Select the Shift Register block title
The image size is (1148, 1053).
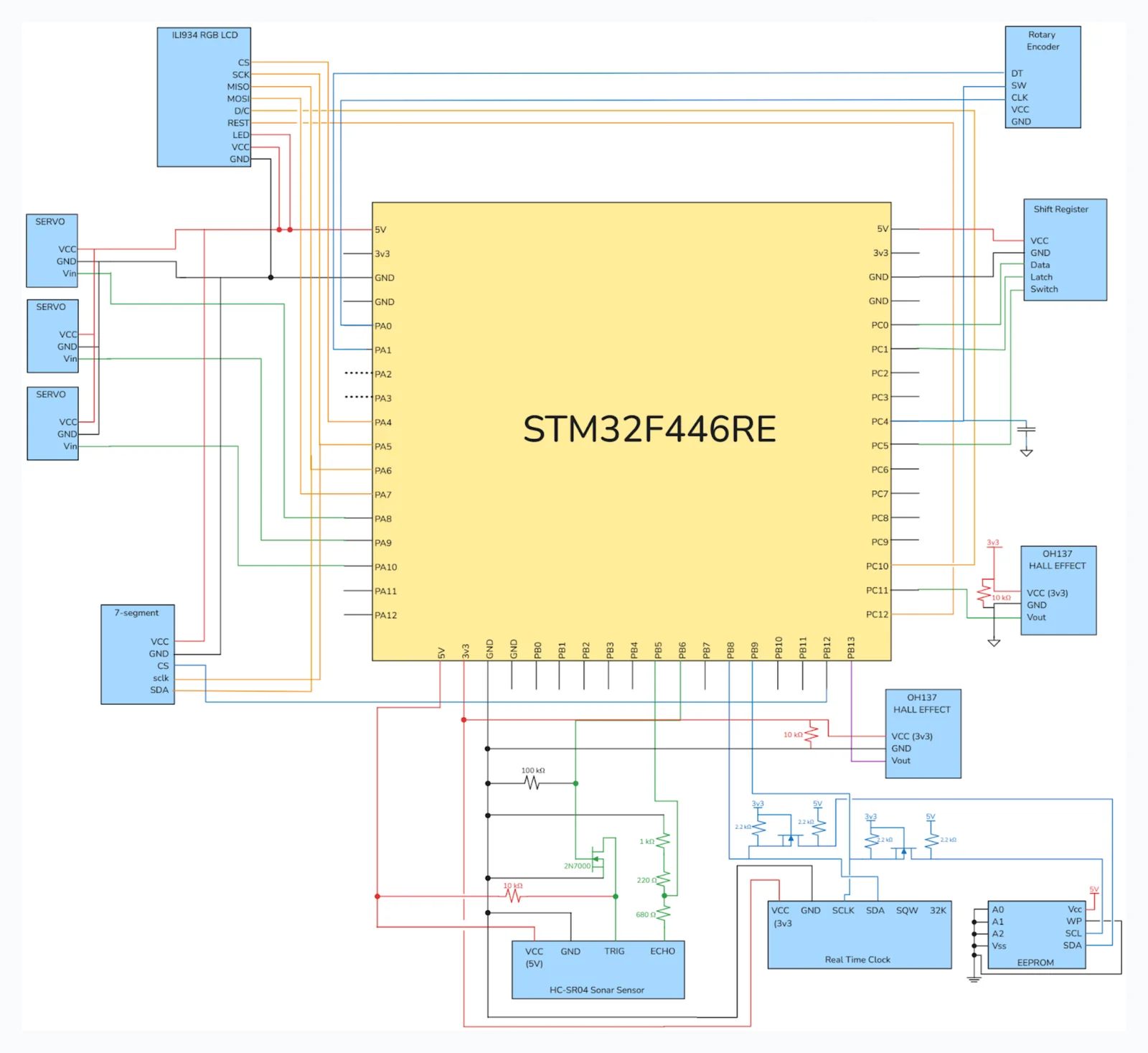(1060, 209)
